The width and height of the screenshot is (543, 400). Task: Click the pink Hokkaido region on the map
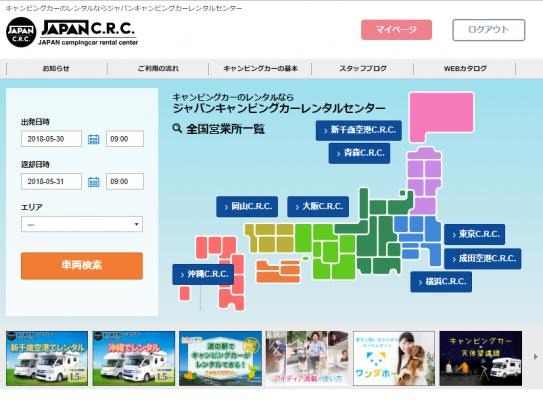pyautogui.click(x=442, y=114)
